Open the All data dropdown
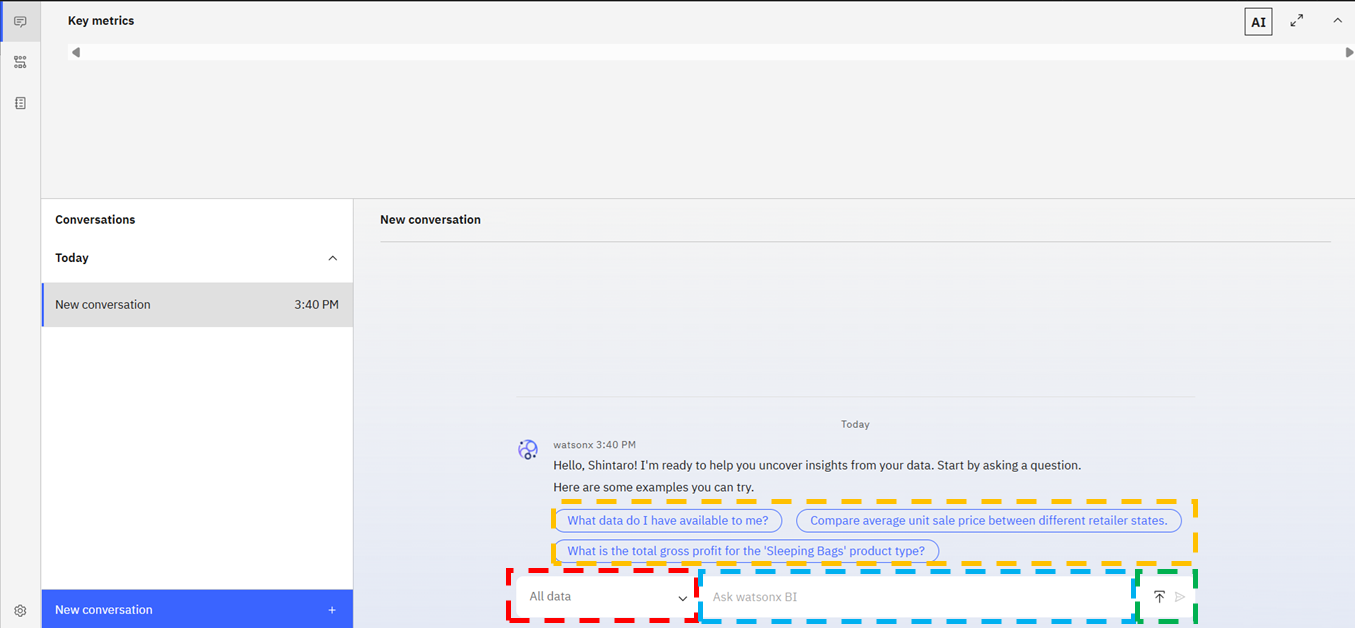The image size is (1355, 628). (x=606, y=597)
